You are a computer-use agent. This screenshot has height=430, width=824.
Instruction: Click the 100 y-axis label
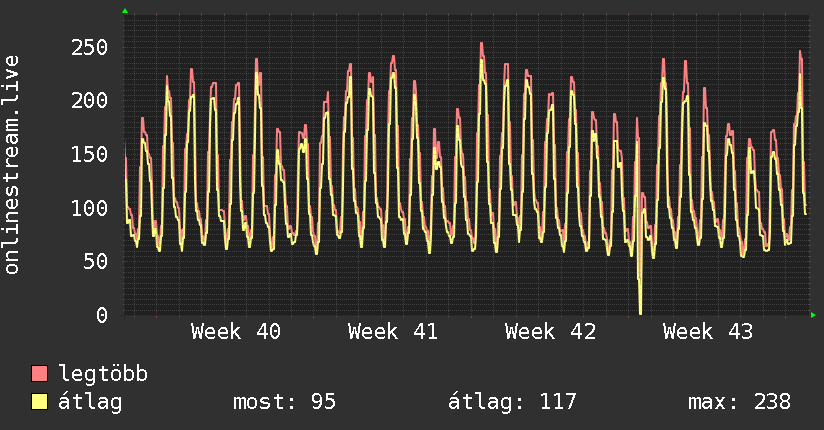coord(89,208)
